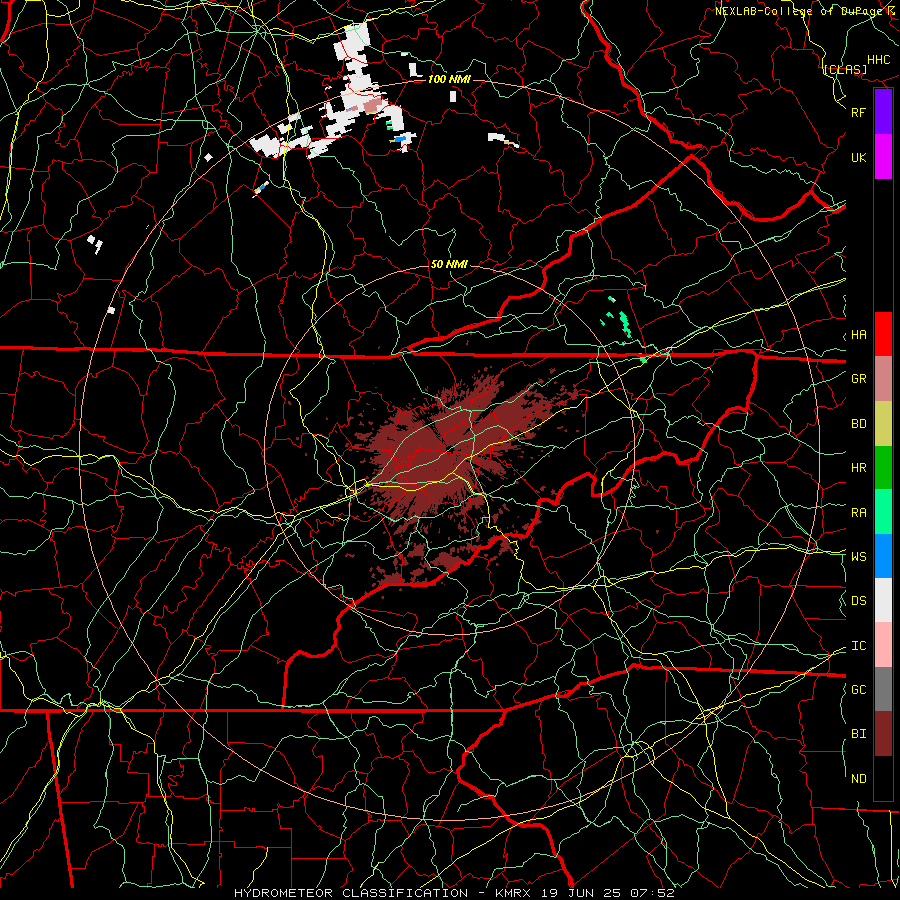The height and width of the screenshot is (900, 900).
Task: Select the BD yellow legend color swatch
Action: pyautogui.click(x=883, y=423)
